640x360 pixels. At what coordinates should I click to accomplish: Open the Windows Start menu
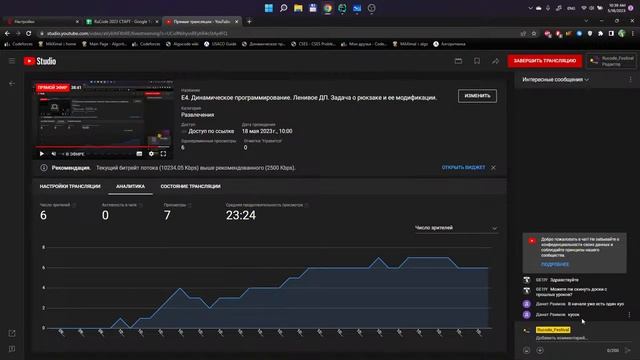pos(269,8)
